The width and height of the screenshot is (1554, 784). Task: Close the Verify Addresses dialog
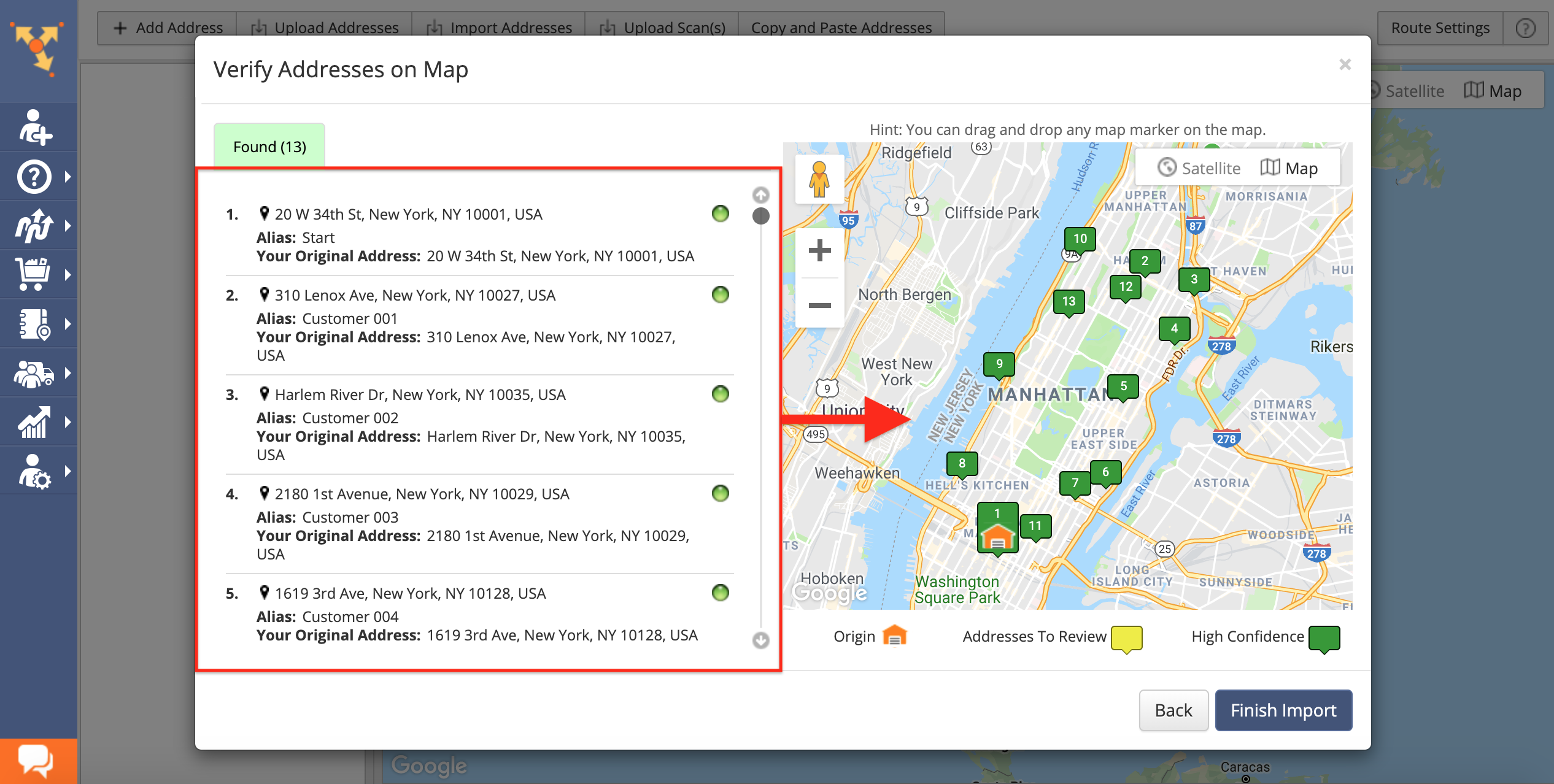click(1345, 64)
